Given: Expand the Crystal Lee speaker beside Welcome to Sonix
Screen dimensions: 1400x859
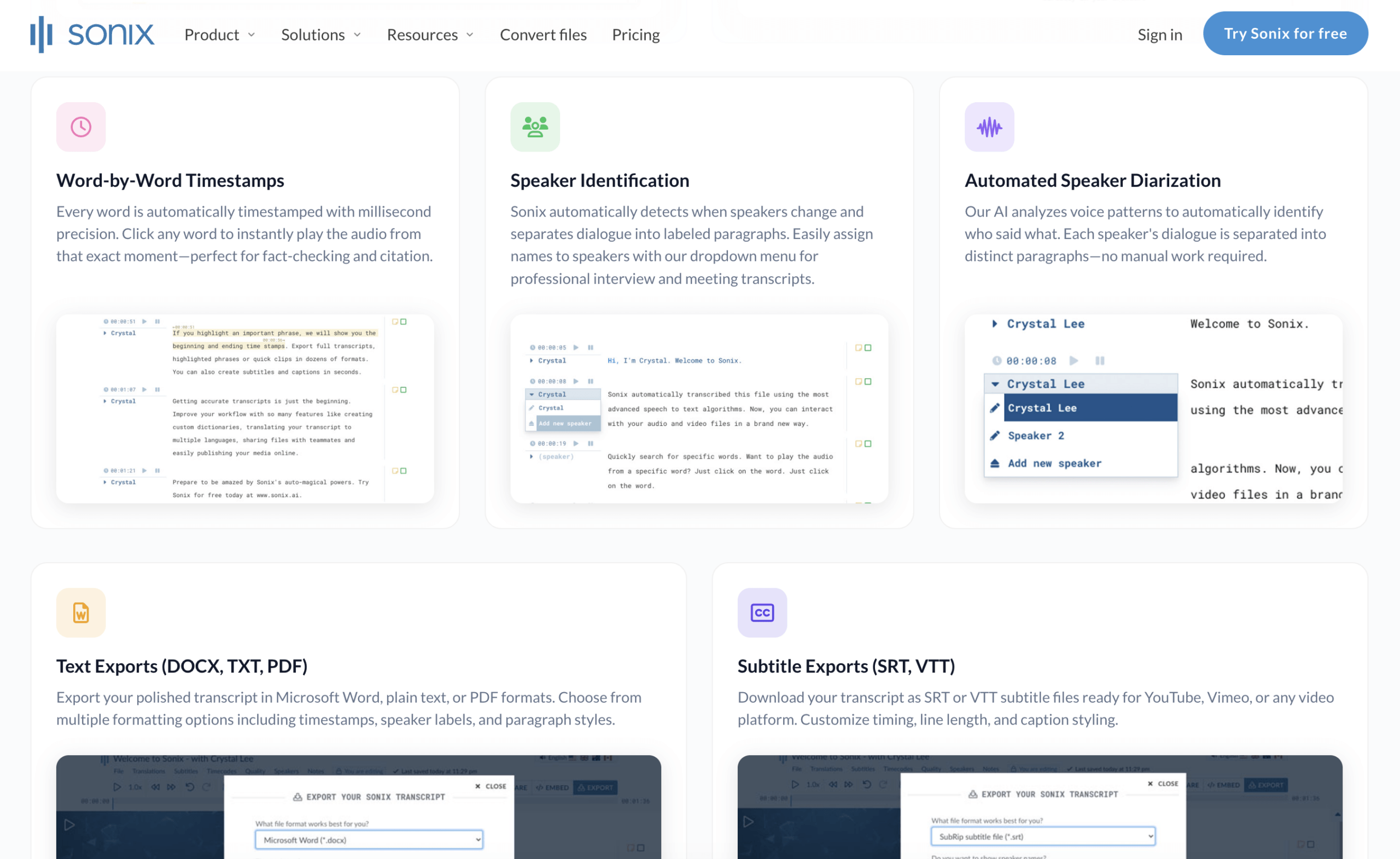Looking at the screenshot, I should coord(1038,324).
